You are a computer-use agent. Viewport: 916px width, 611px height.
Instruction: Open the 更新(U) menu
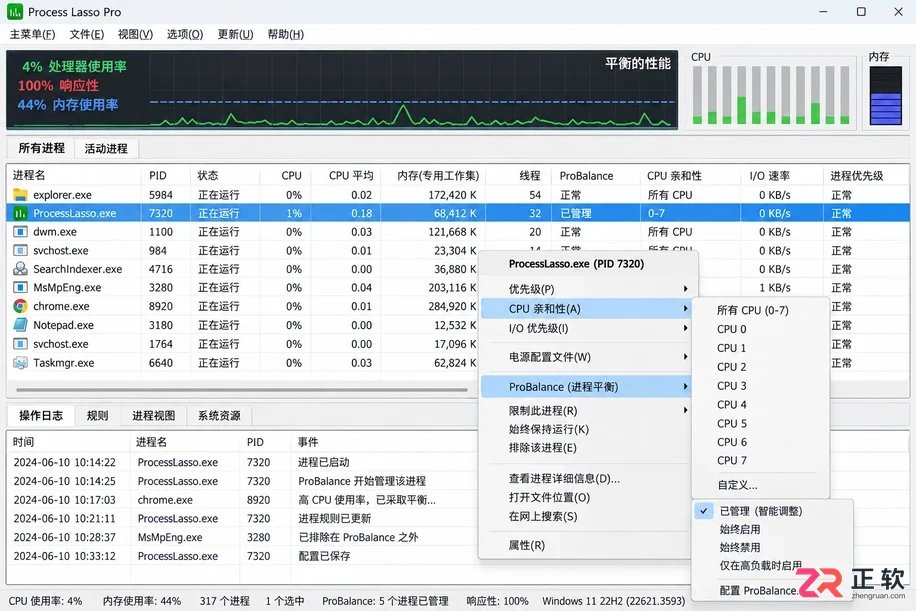235,34
